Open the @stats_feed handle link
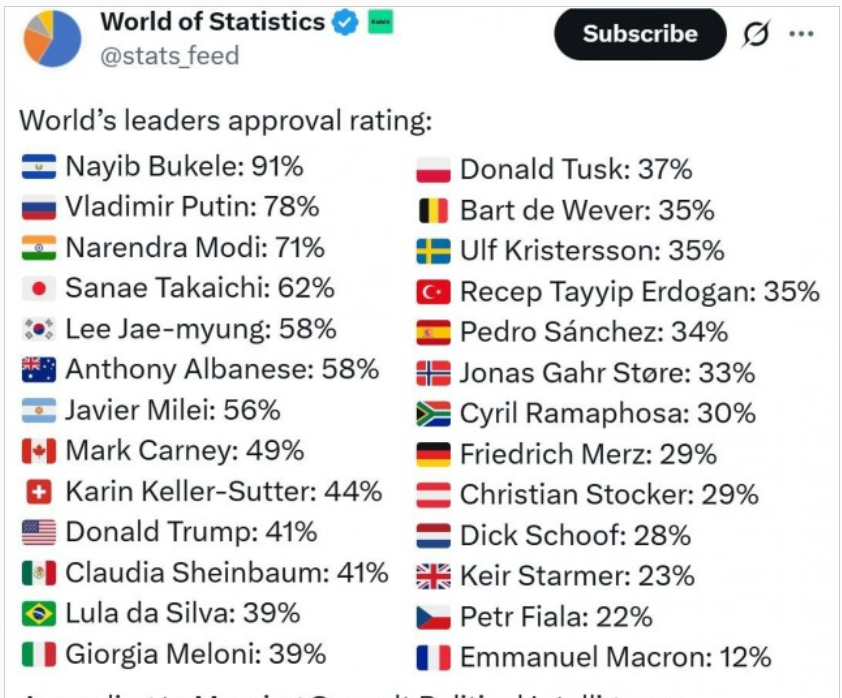This screenshot has width=842, height=698. coord(170,56)
